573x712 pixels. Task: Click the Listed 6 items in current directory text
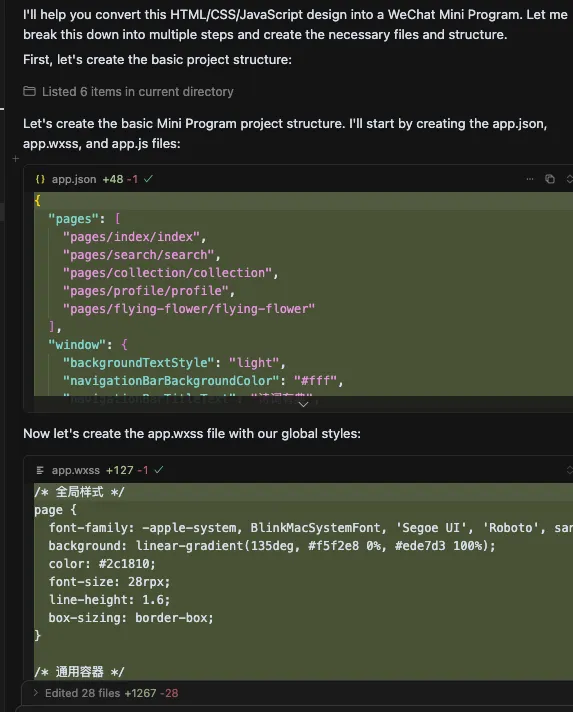click(138, 92)
